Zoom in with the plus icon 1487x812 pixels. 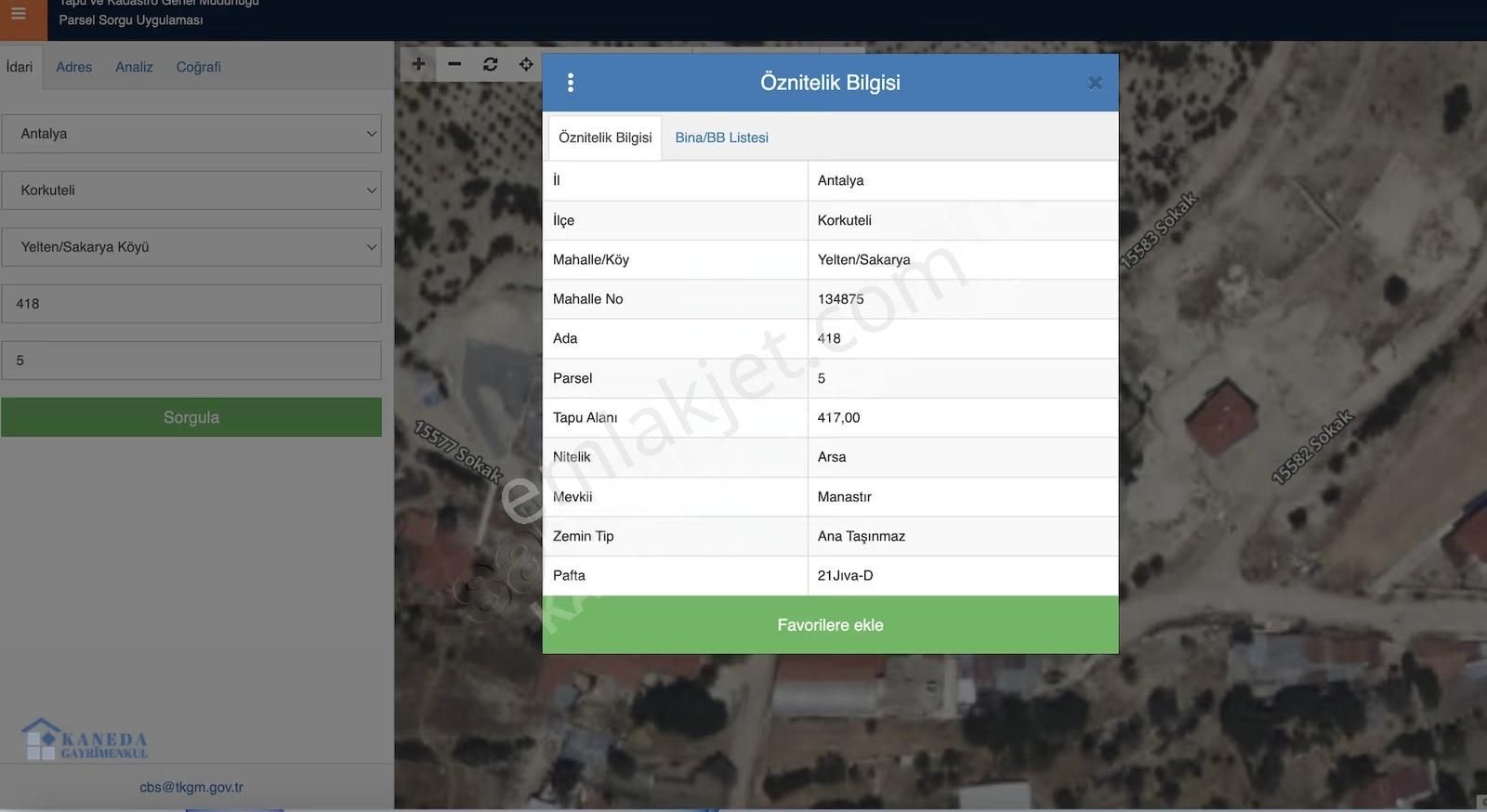[418, 64]
